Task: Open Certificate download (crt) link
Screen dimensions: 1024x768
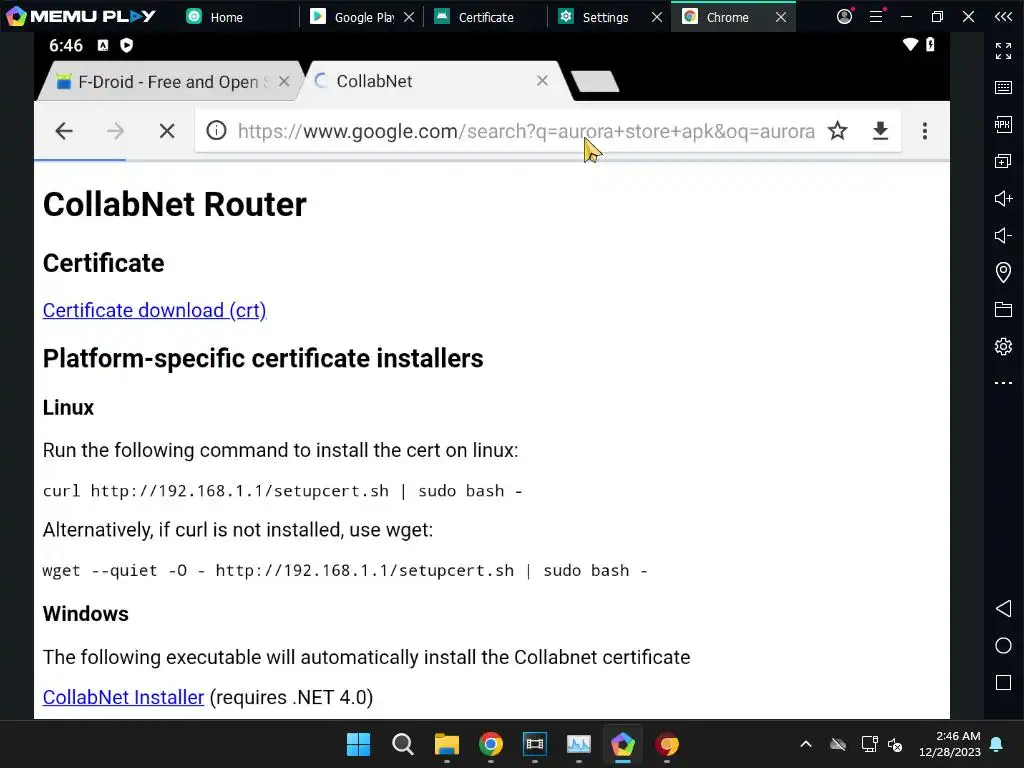Action: 154,310
